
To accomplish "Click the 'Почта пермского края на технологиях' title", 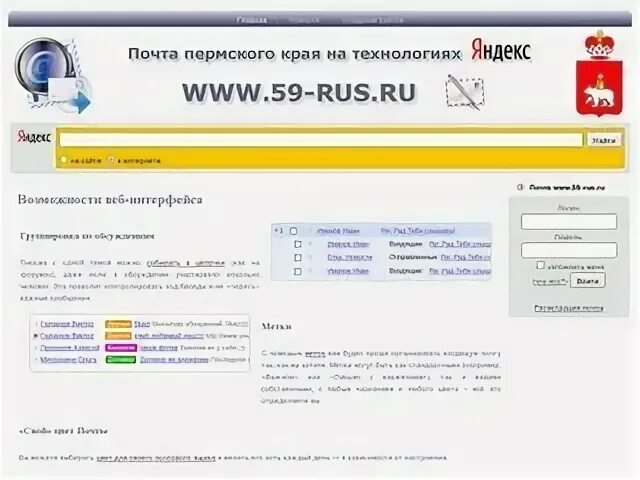I will coord(294,54).
